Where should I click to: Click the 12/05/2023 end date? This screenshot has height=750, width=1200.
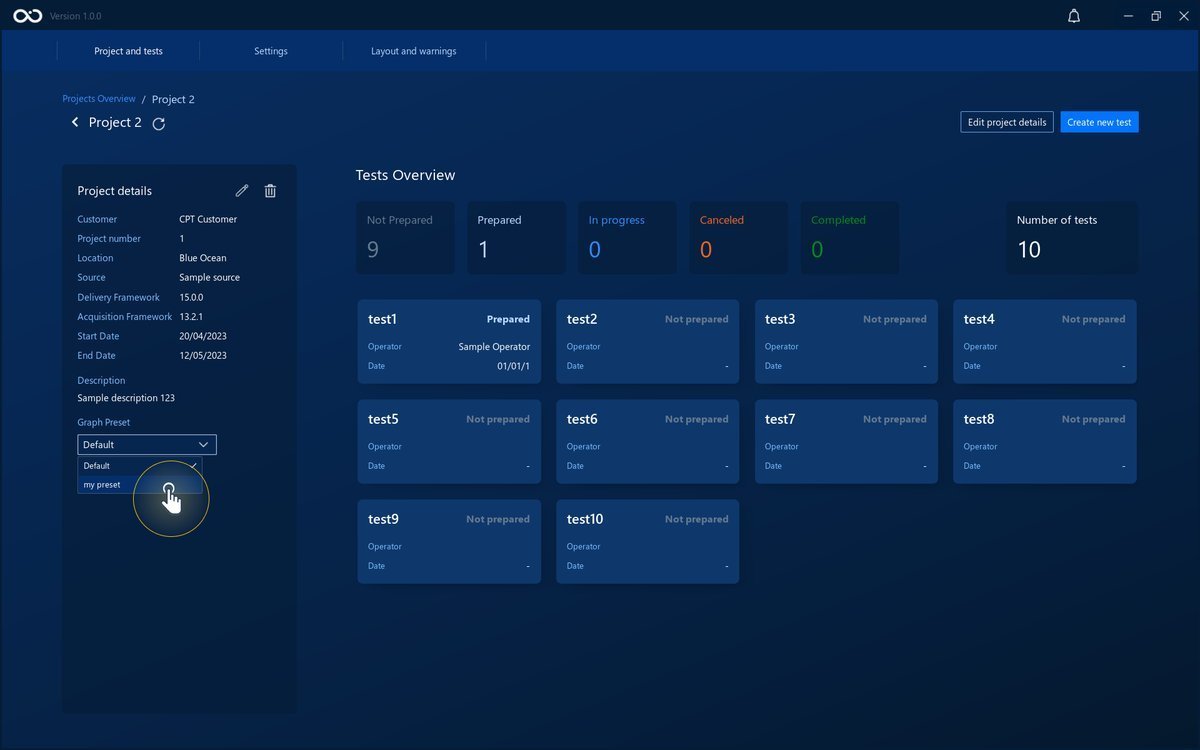tap(203, 355)
